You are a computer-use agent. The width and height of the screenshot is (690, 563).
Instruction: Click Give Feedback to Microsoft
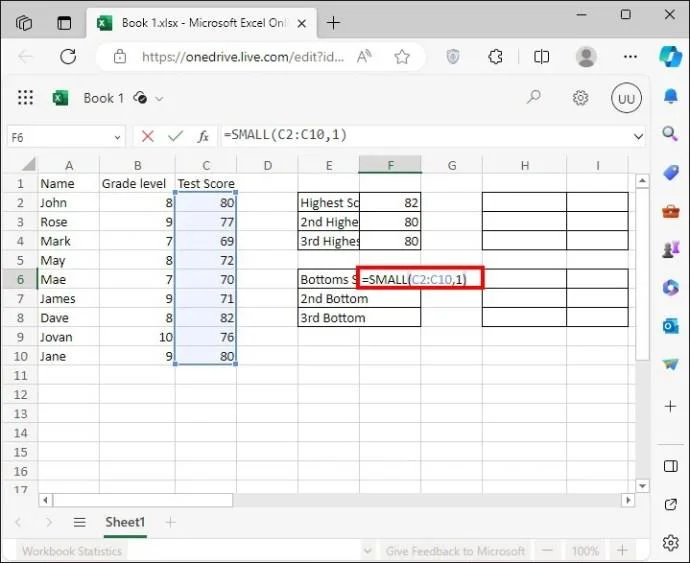(455, 551)
